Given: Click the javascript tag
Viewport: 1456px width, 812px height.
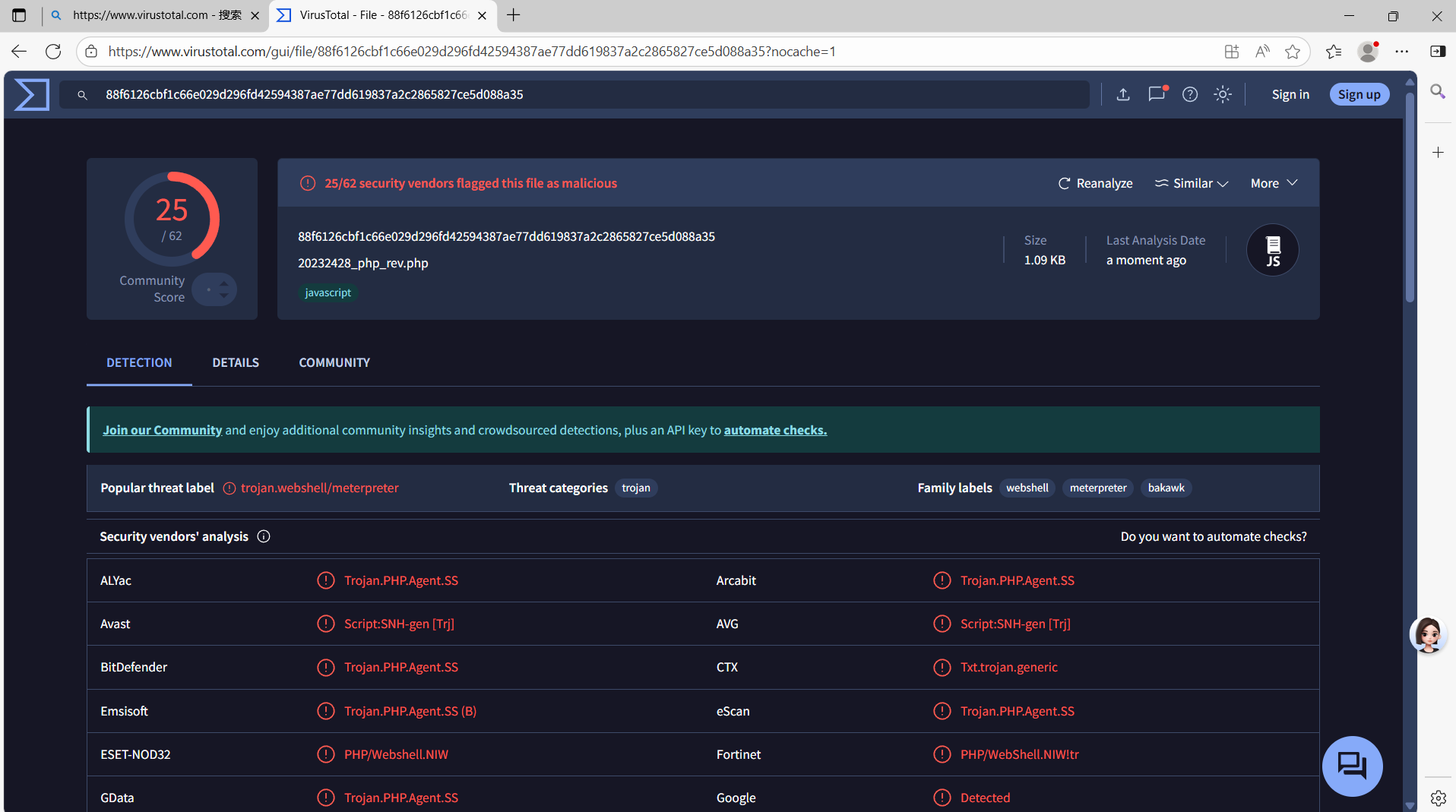Looking at the screenshot, I should click(x=328, y=292).
